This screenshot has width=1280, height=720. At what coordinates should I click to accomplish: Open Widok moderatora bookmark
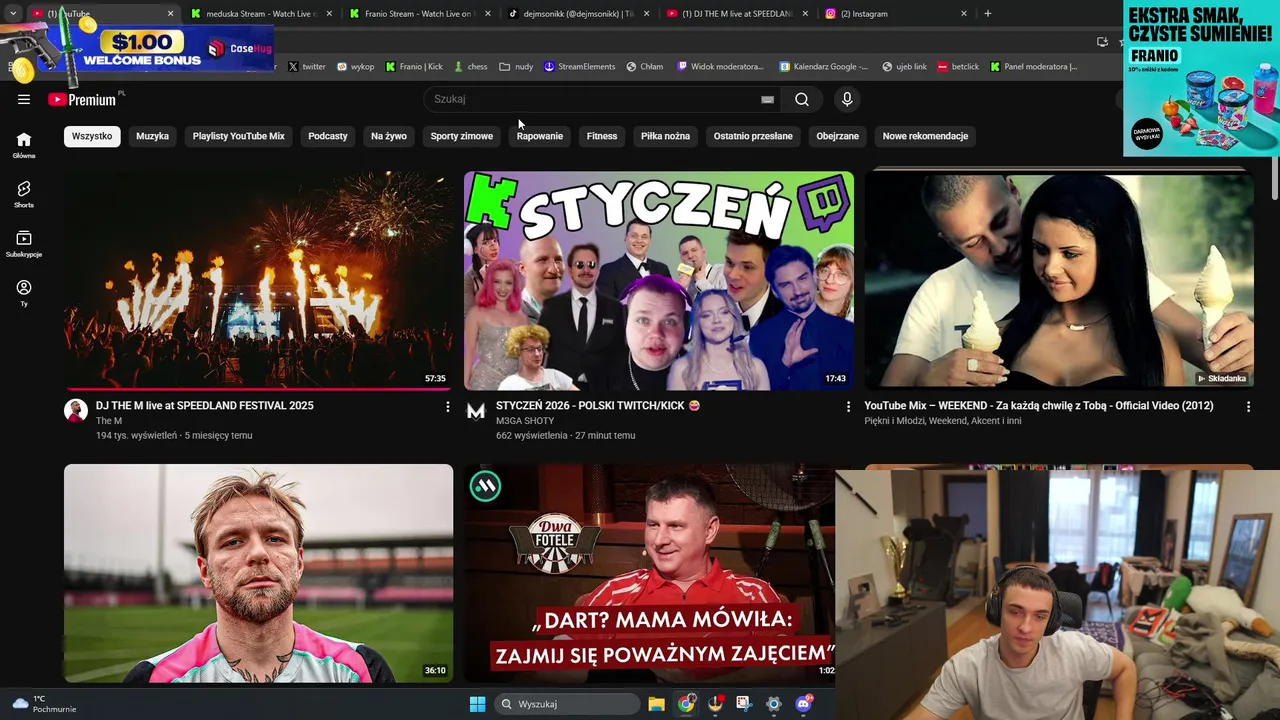click(720, 66)
